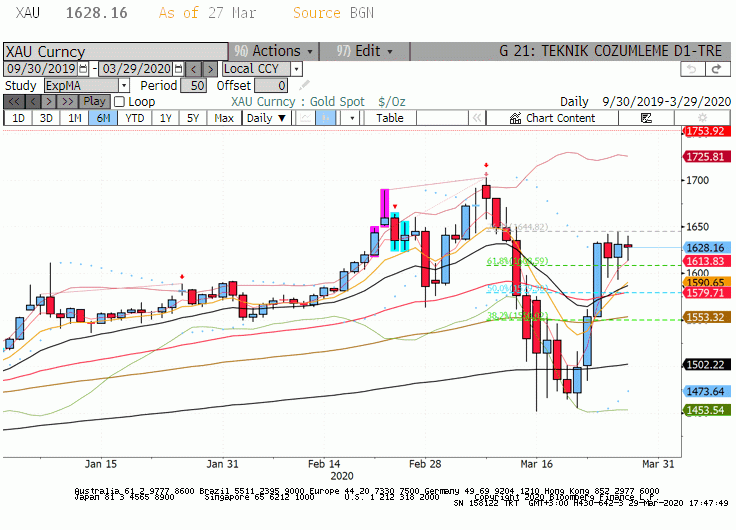Open the ExpMA study dropdown
The width and height of the screenshot is (736, 530).
[124, 85]
